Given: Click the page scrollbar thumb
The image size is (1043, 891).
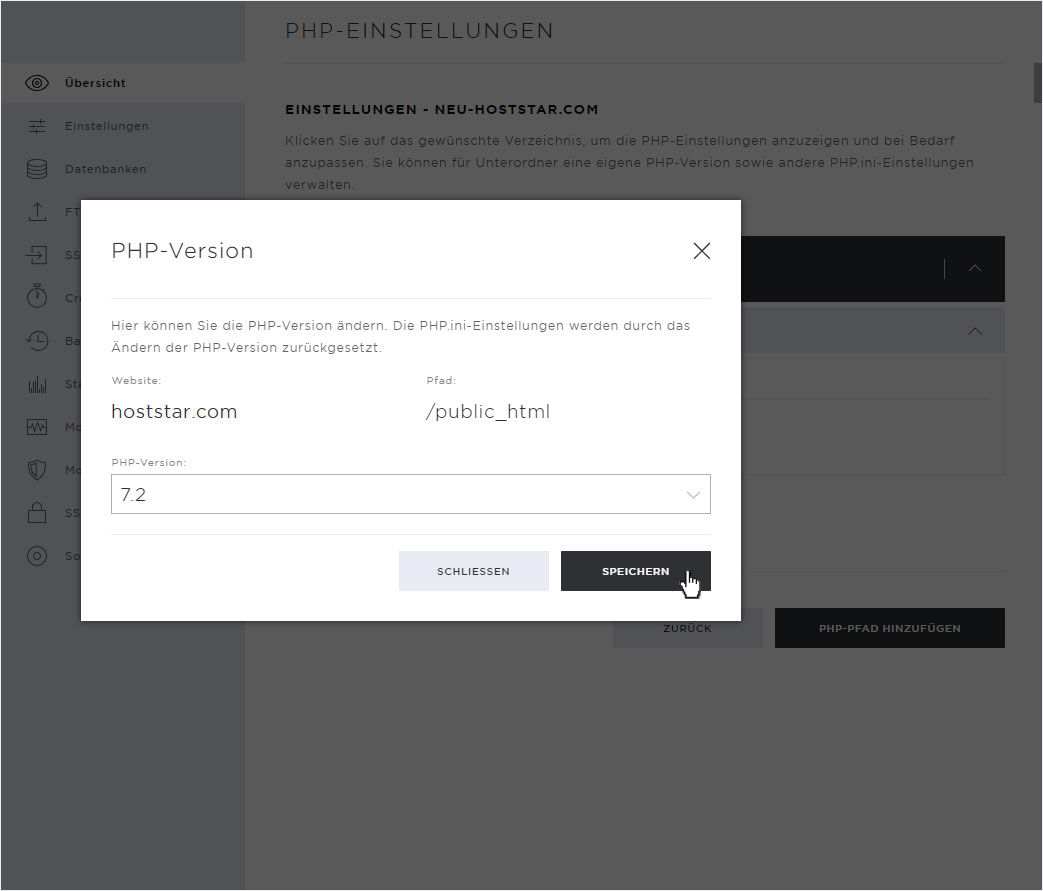Looking at the screenshot, I should click(1037, 83).
